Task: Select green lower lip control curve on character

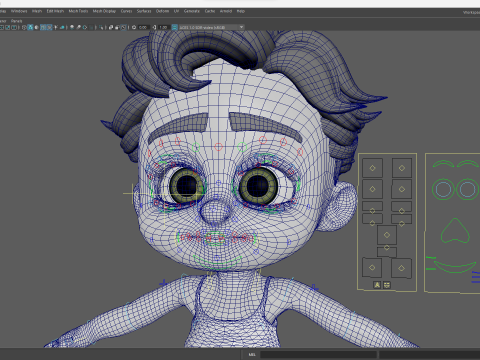Action: click(x=218, y=262)
